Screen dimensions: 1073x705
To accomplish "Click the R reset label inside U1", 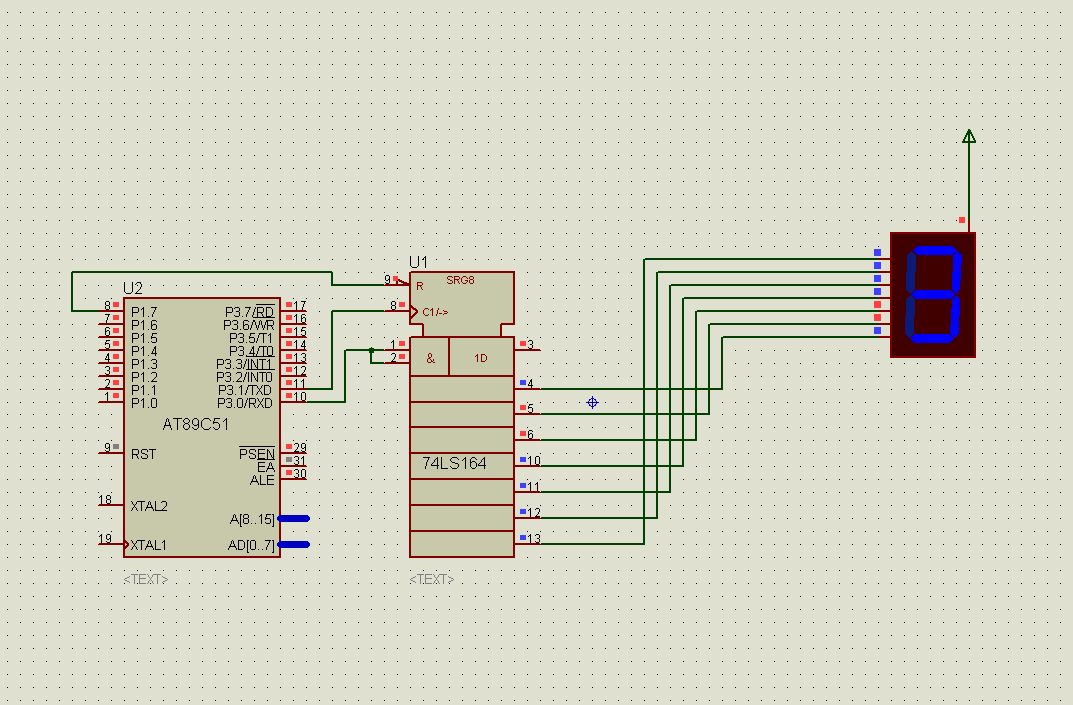I will (420, 286).
